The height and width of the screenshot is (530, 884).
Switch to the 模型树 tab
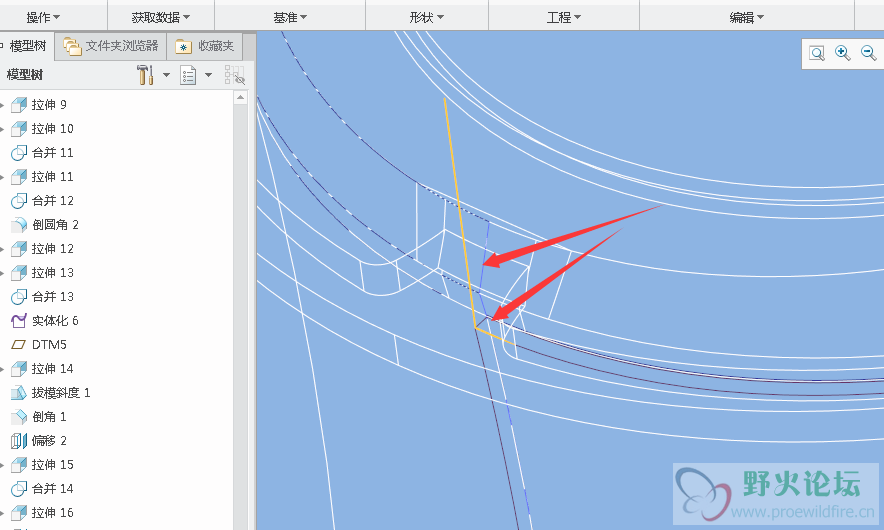pyautogui.click(x=26, y=46)
